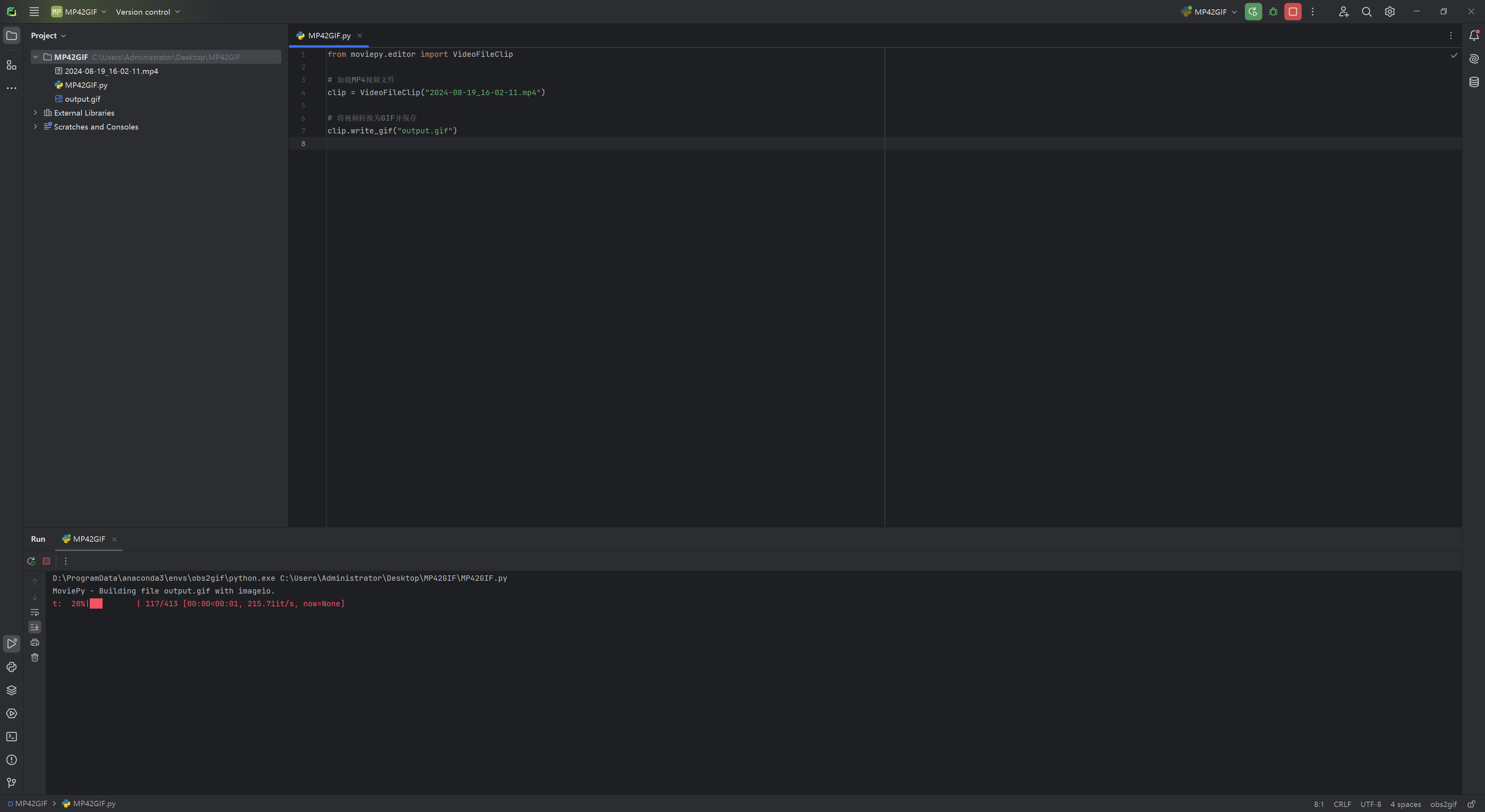Expand Scratches and Consoles node

[x=36, y=127]
